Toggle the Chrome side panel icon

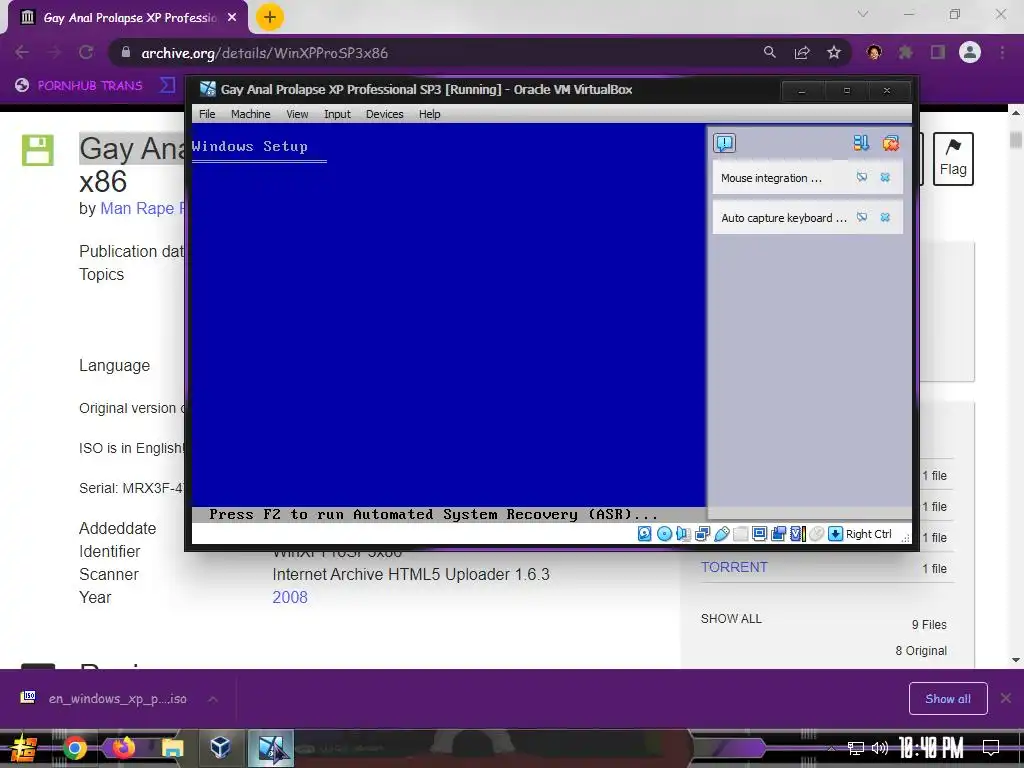click(x=938, y=52)
